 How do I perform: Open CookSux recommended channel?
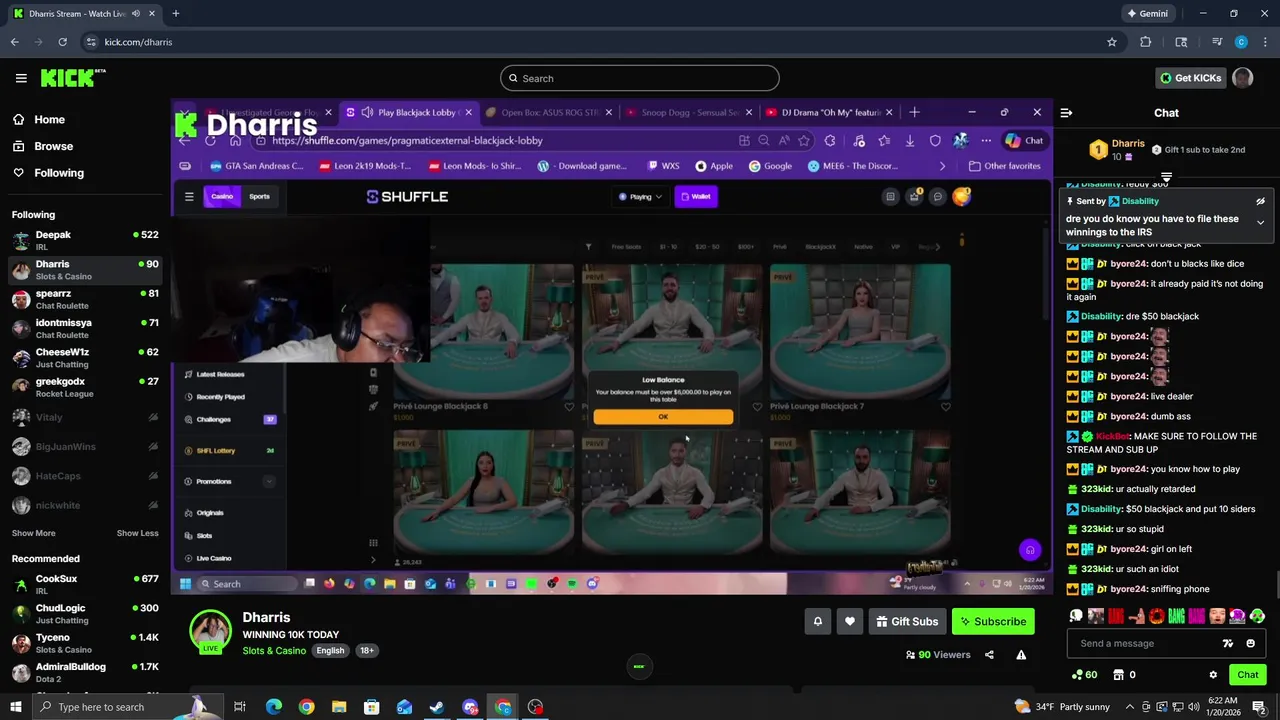point(85,585)
